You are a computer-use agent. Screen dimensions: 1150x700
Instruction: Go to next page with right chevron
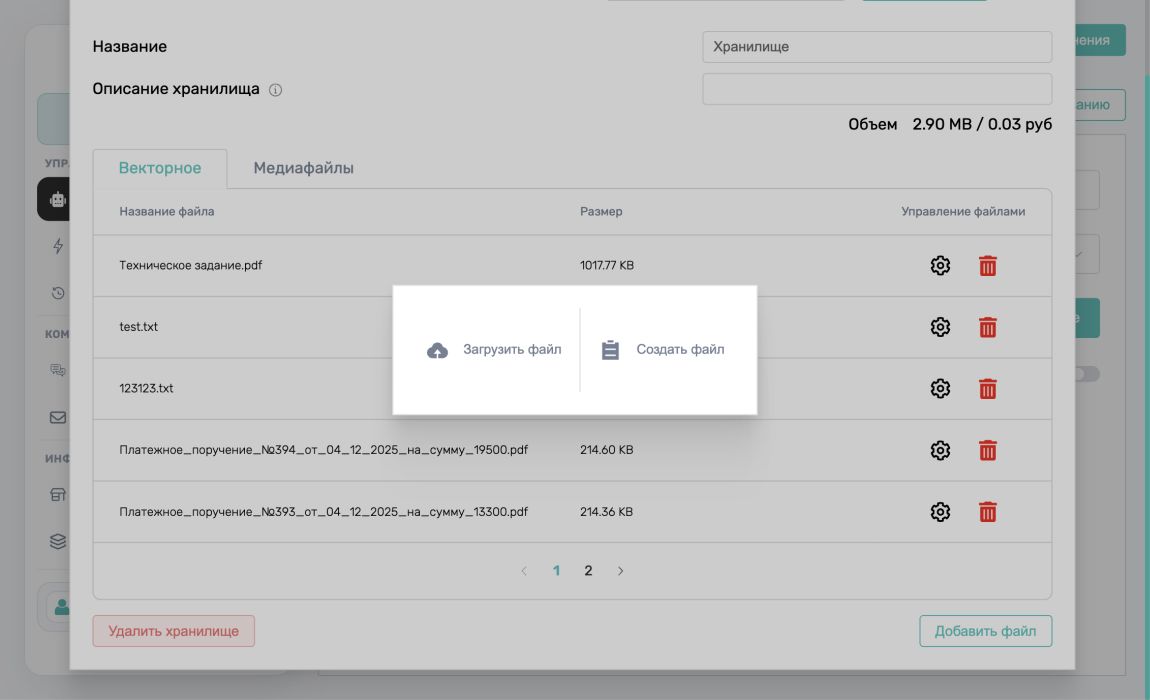click(620, 571)
